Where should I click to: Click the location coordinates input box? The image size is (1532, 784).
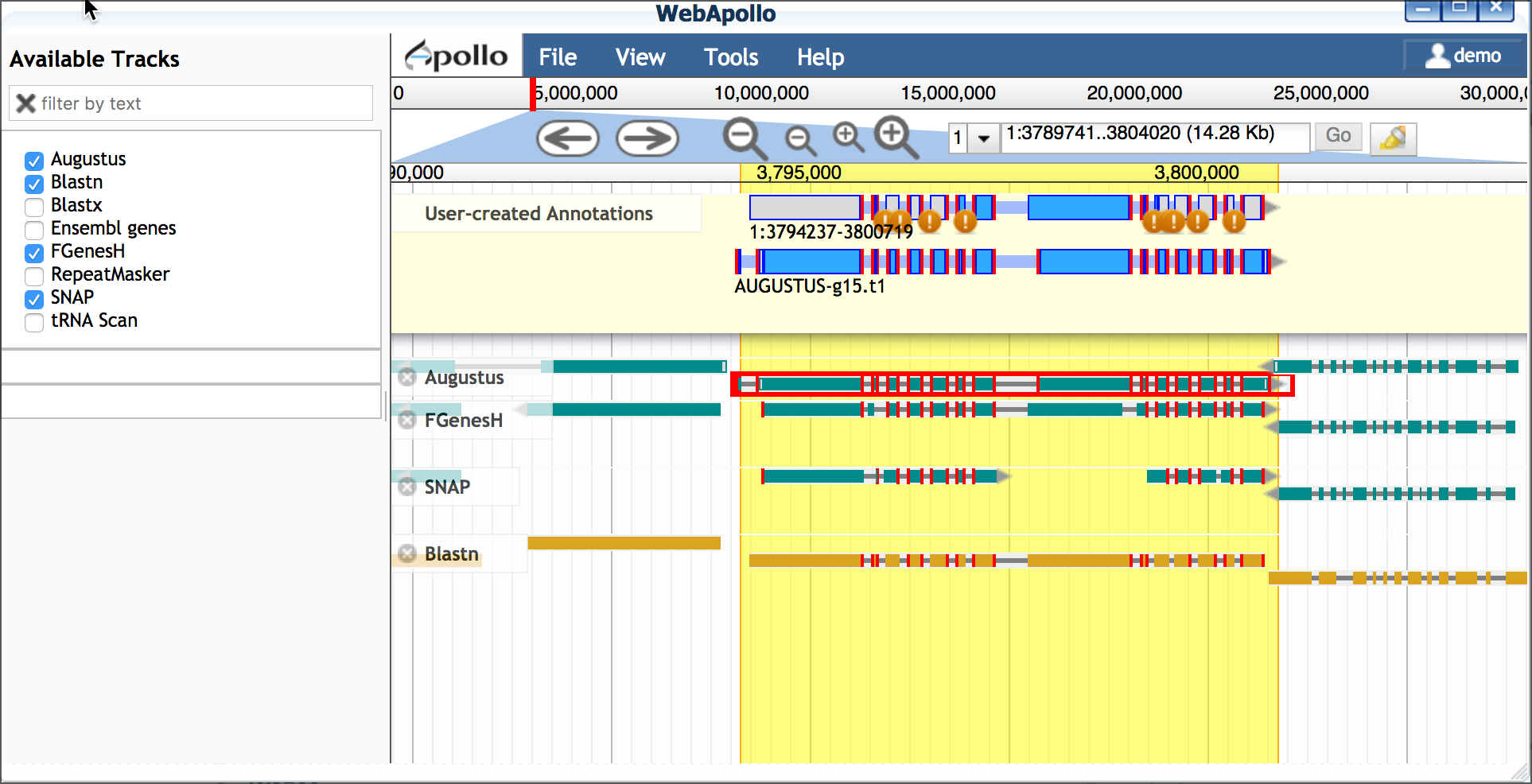pyautogui.click(x=1155, y=137)
